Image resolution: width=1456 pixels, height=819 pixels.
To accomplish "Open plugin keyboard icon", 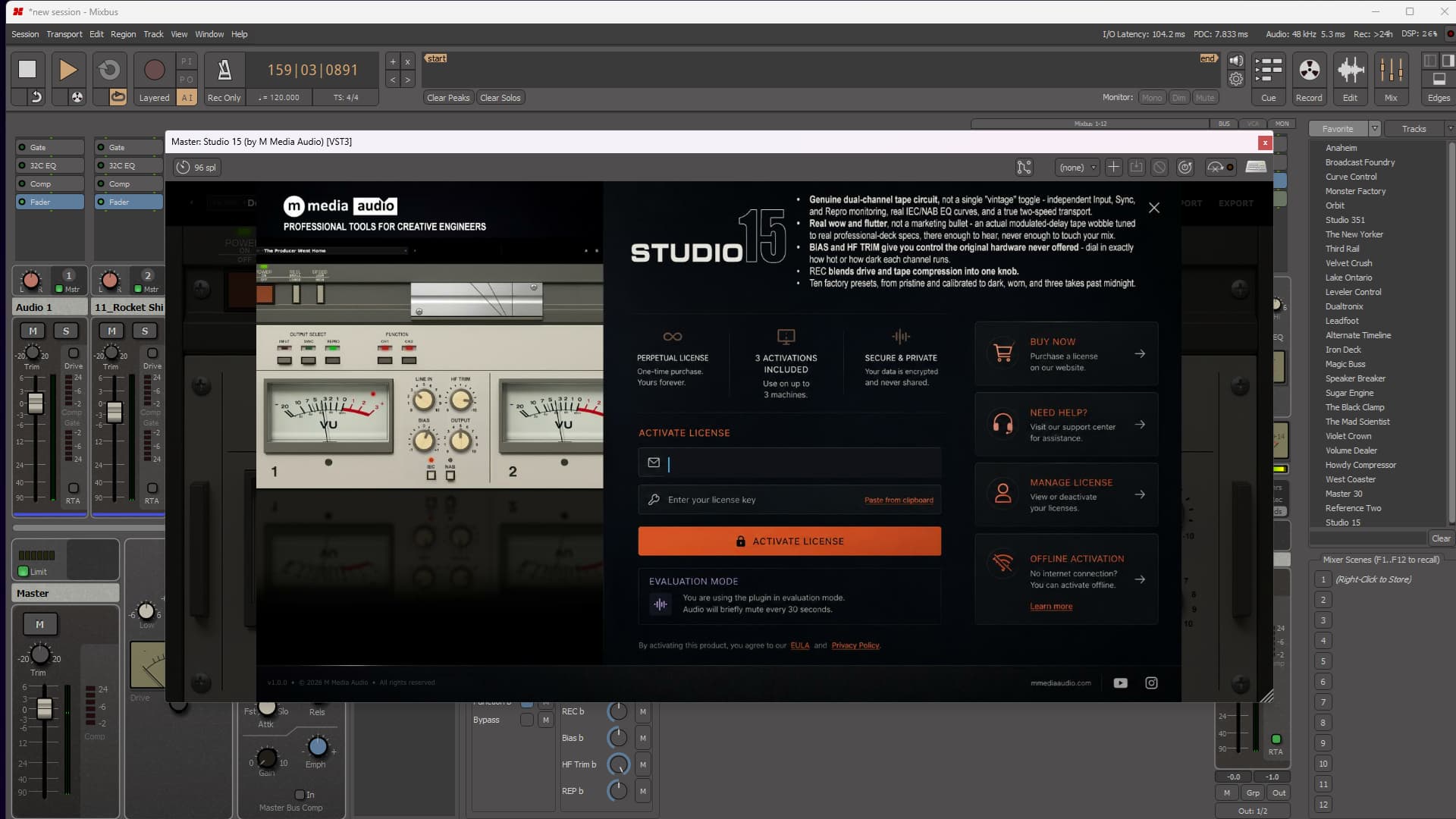I will pyautogui.click(x=1256, y=168).
